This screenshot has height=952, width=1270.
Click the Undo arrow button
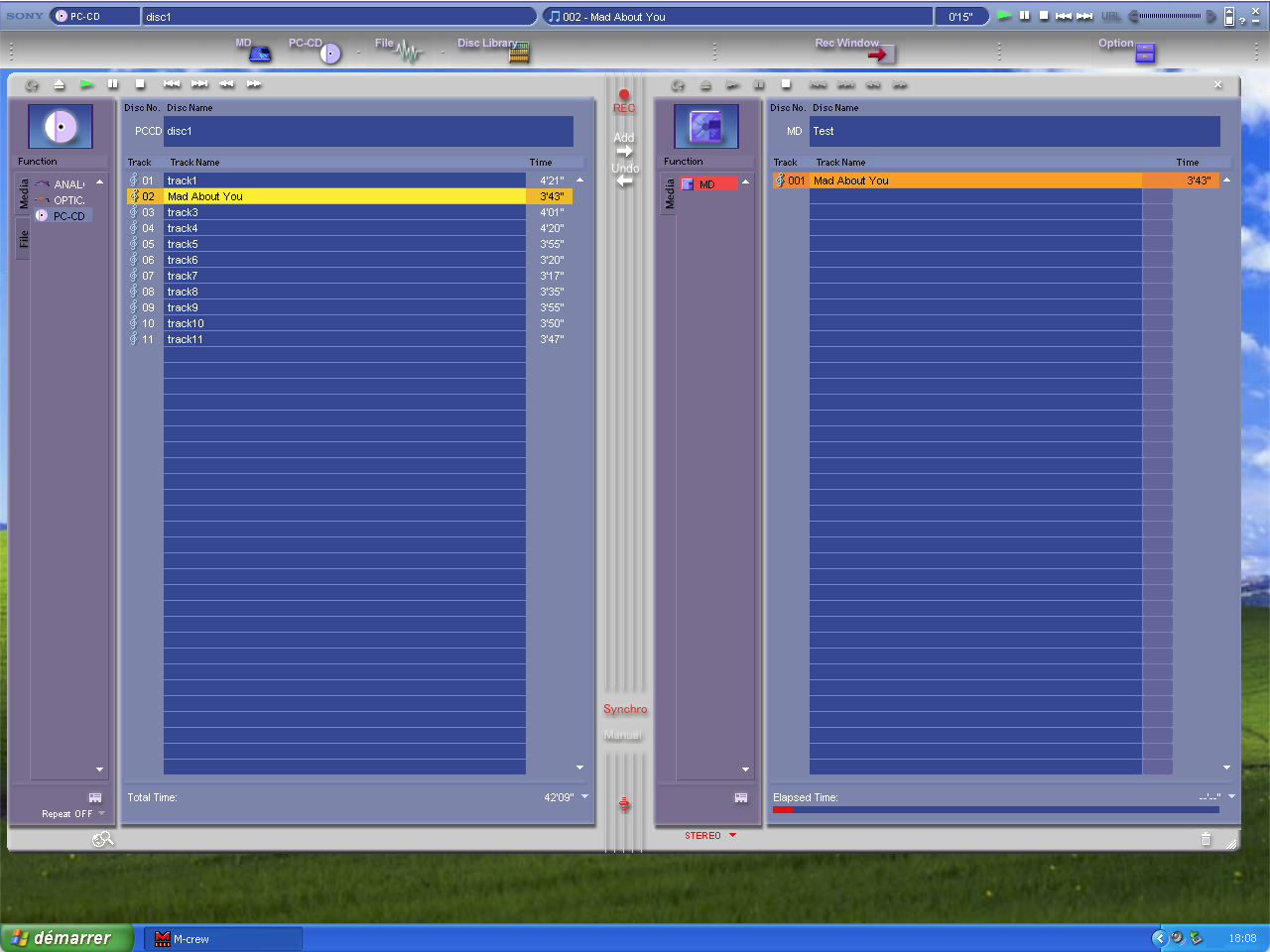pyautogui.click(x=625, y=175)
